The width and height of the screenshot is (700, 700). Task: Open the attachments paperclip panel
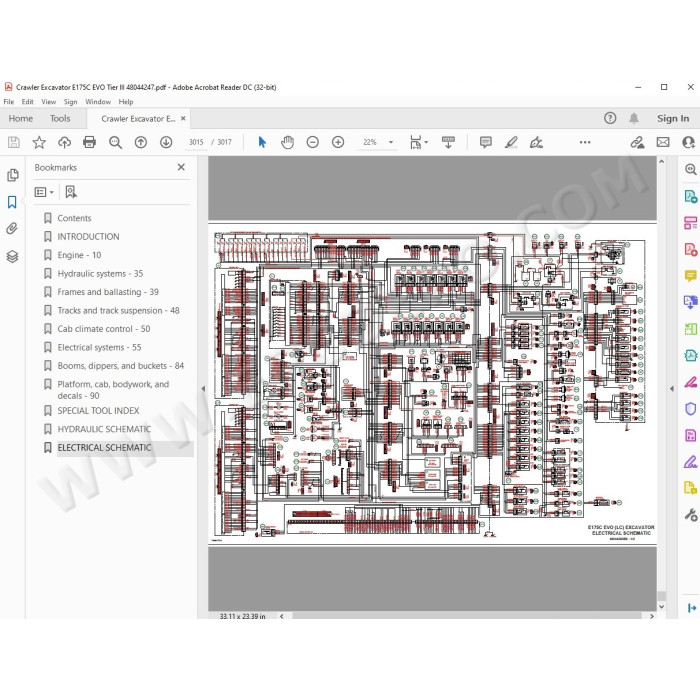12,229
